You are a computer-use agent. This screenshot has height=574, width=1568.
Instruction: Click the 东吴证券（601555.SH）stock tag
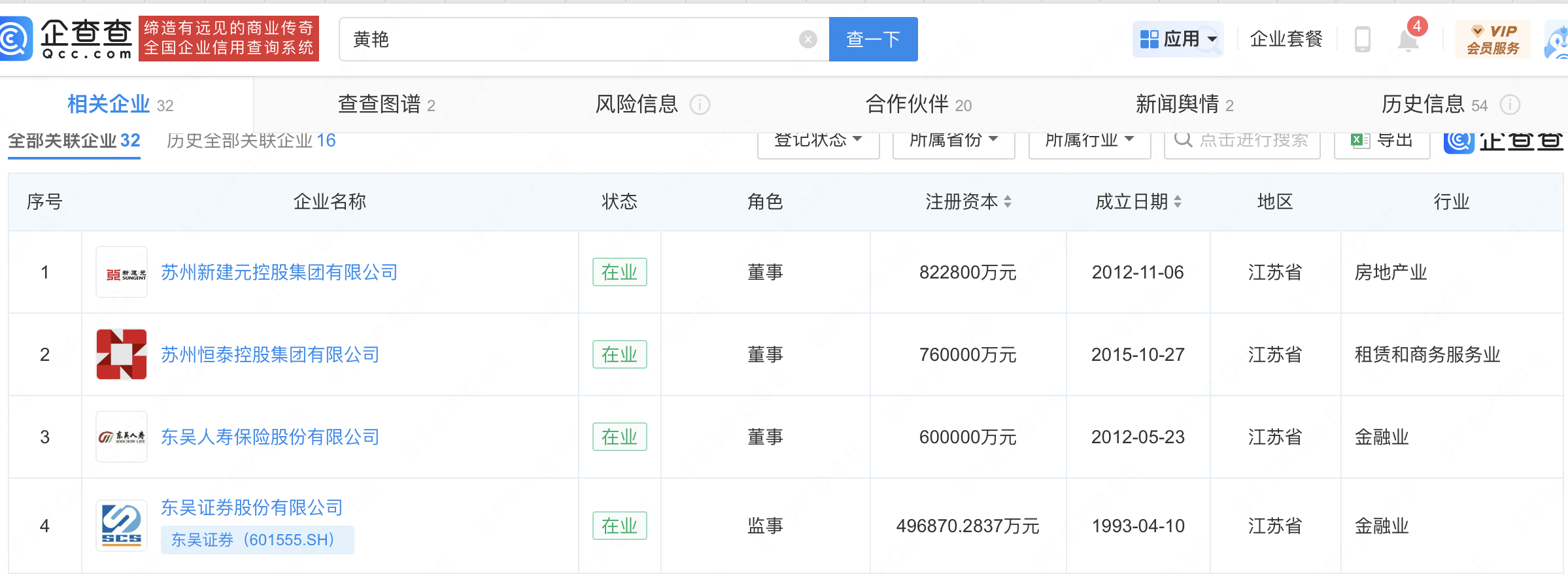(257, 540)
